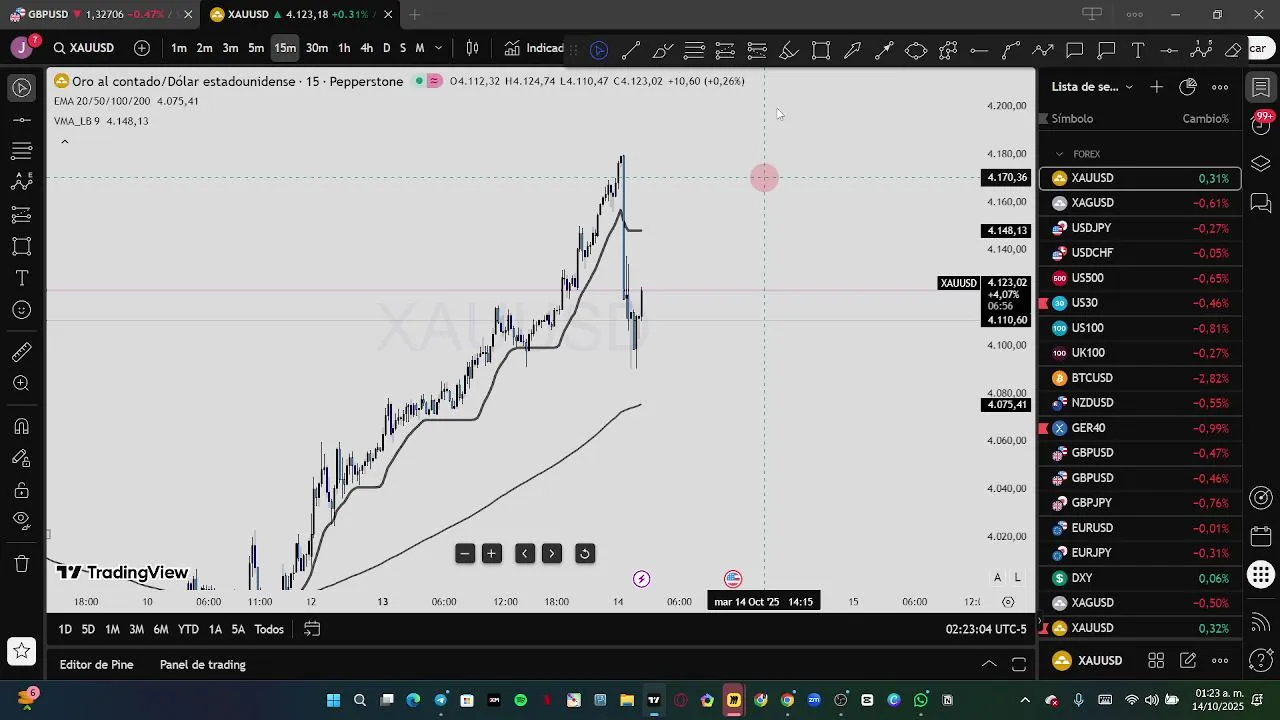Viewport: 1280px width, 720px height.
Task: Collapse the FOREX watchlist section
Action: pyautogui.click(x=1060, y=154)
